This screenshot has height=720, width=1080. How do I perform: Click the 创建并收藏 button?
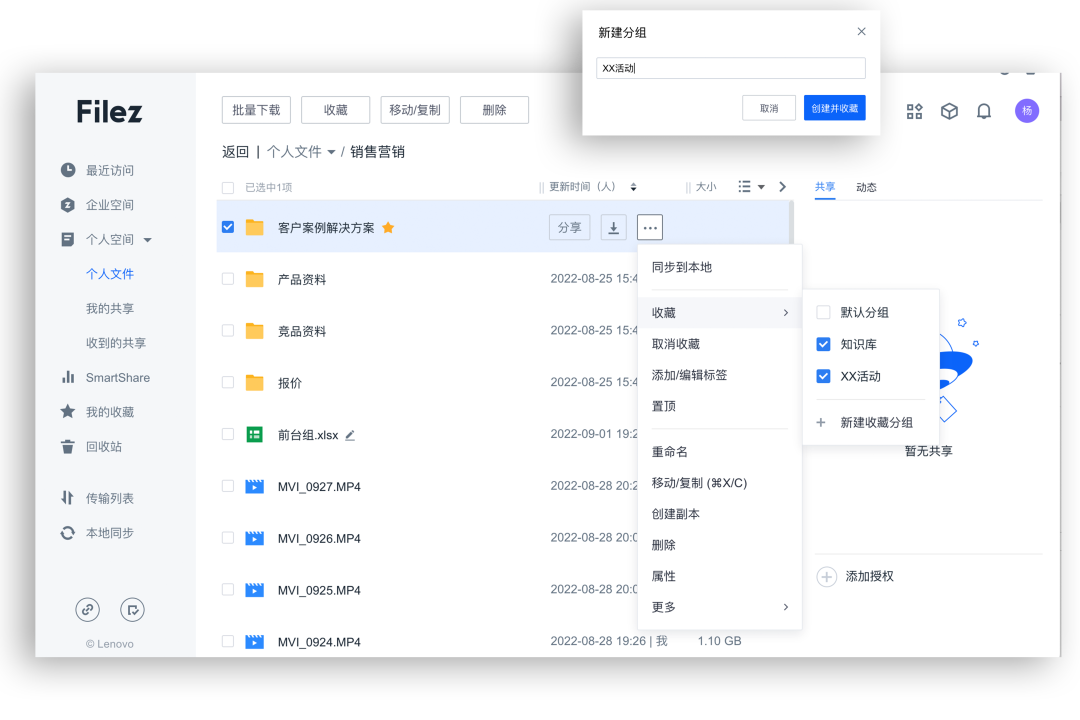click(x=834, y=108)
